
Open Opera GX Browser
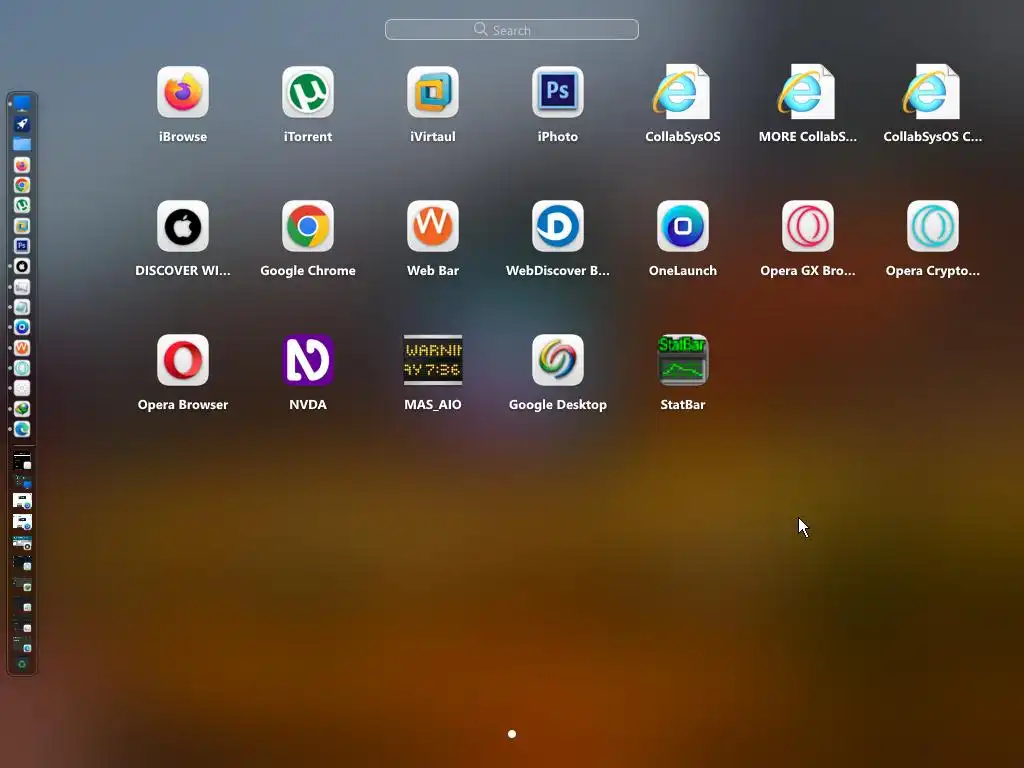tap(807, 226)
